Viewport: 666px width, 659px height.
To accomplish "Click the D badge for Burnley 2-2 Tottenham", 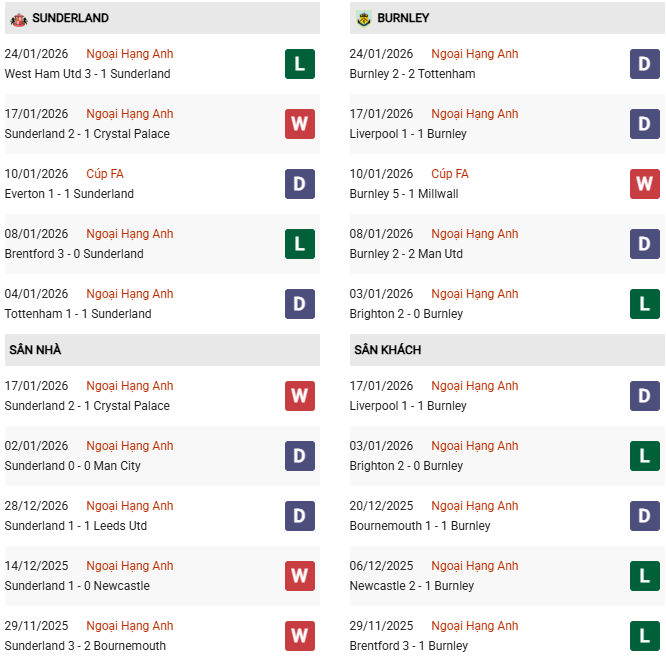I will [x=644, y=64].
